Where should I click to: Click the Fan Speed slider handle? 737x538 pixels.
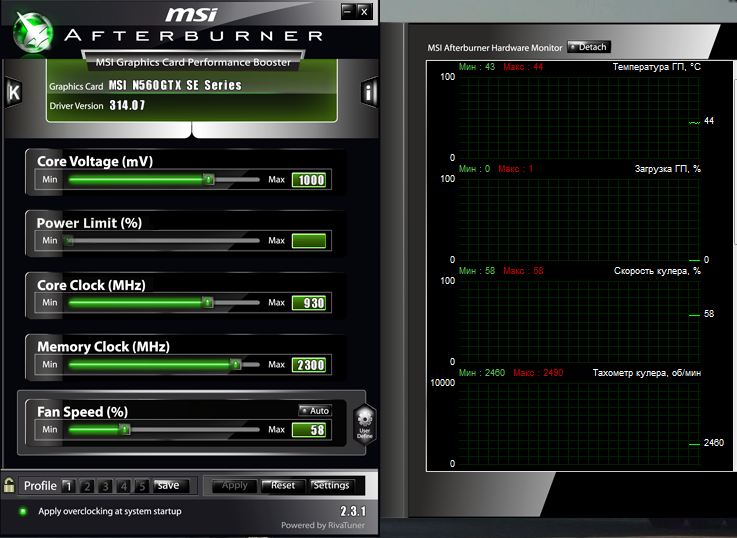125,429
